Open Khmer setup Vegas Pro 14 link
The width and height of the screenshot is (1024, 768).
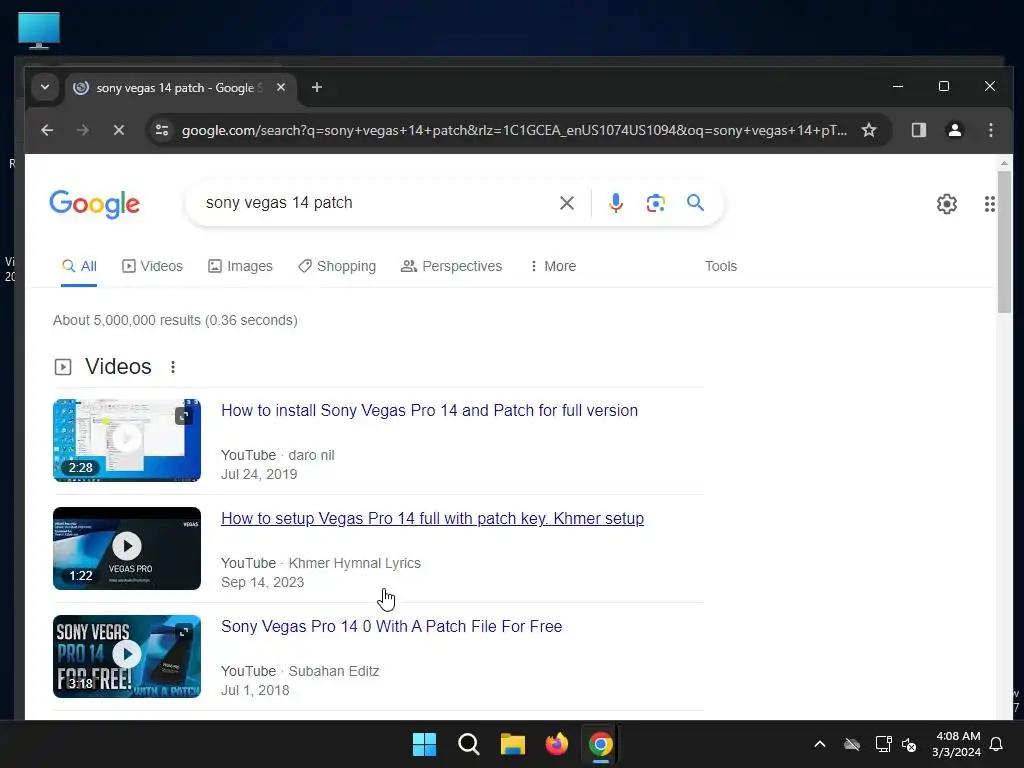(432, 519)
